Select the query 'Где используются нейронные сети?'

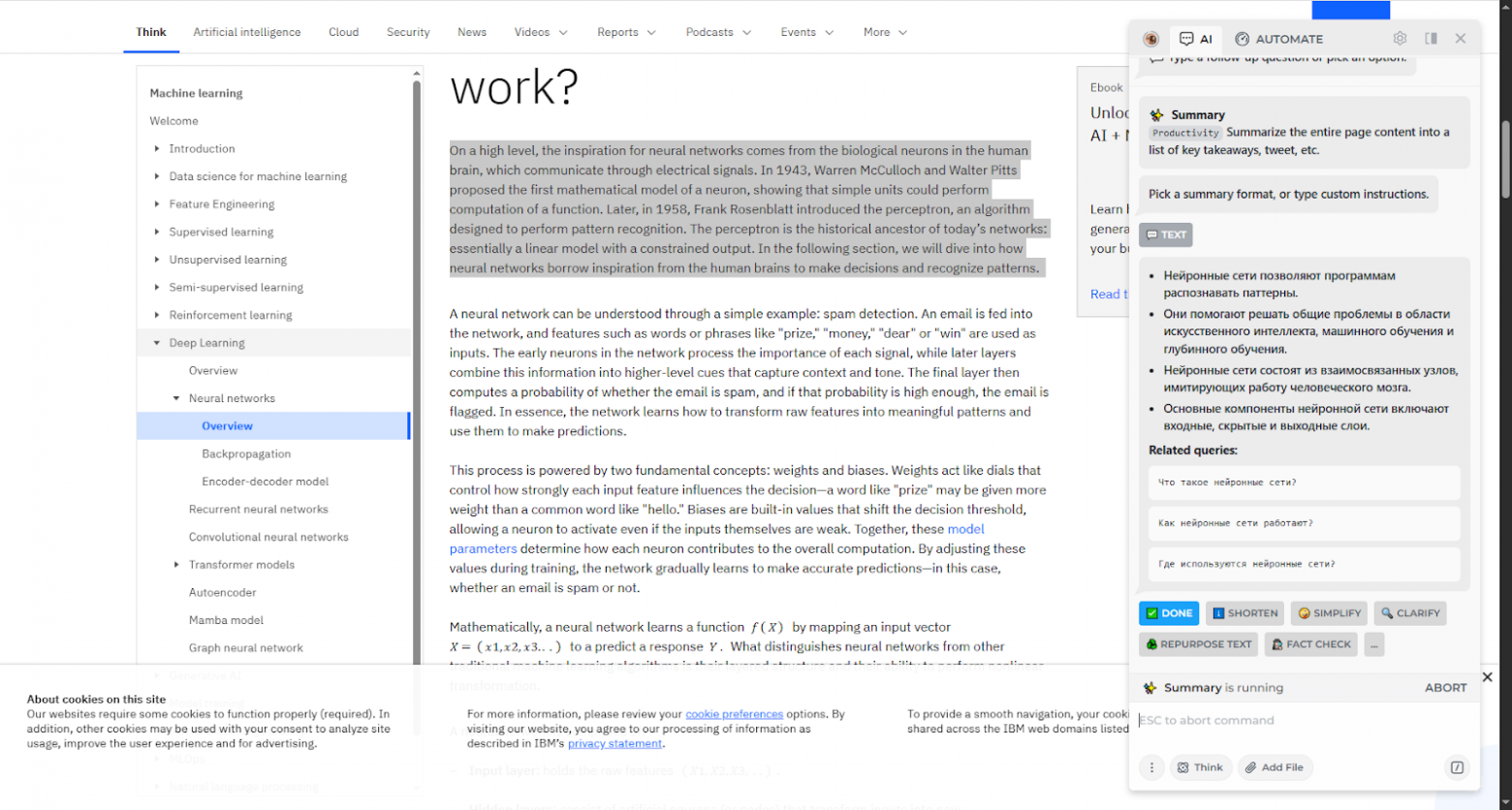(1305, 564)
